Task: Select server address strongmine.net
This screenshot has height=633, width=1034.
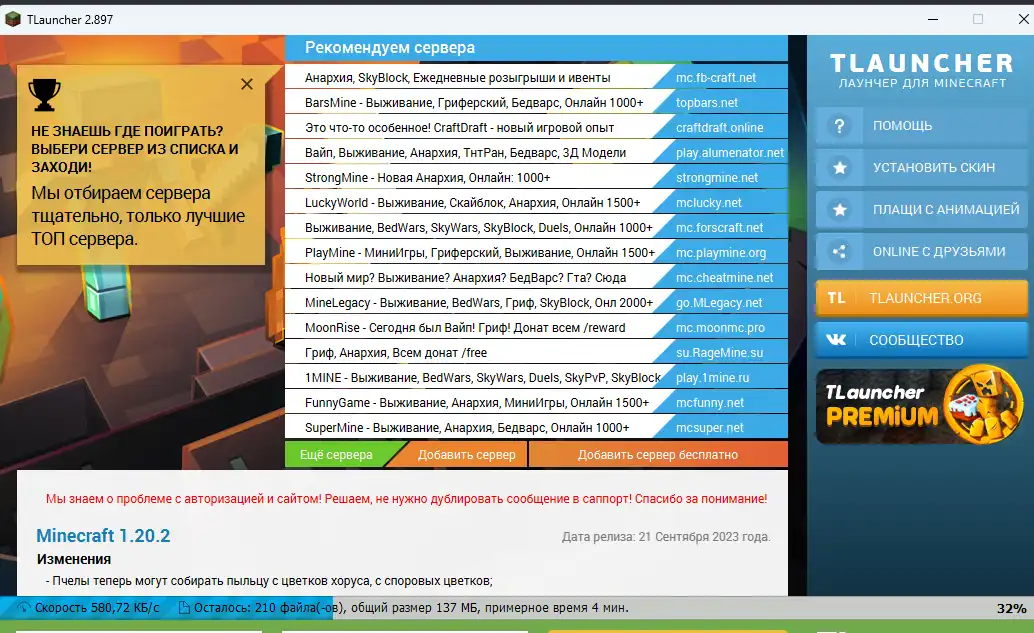Action: pyautogui.click(x=717, y=178)
